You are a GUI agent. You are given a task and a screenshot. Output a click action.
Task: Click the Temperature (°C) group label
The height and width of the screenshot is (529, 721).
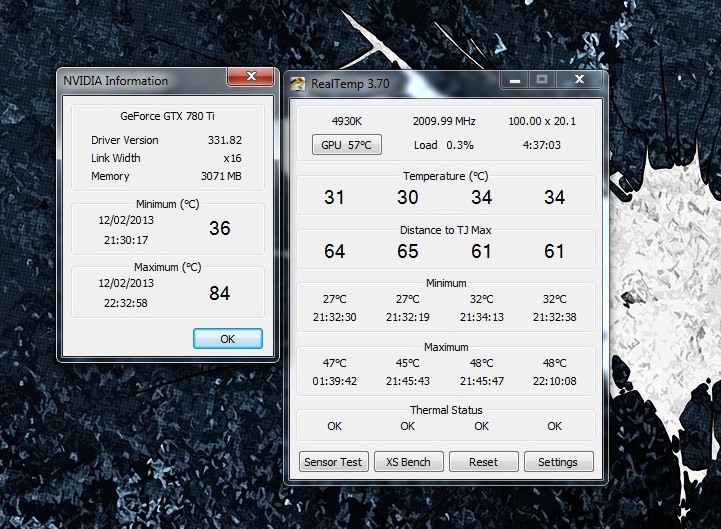(x=446, y=176)
